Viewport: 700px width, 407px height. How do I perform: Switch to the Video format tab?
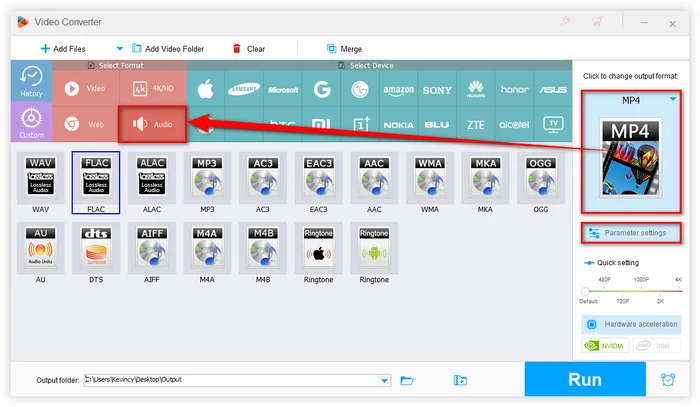86,88
